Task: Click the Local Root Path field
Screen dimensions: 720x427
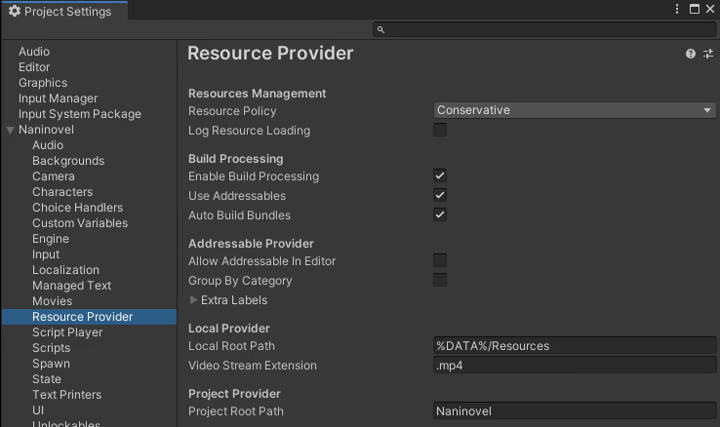Action: [x=574, y=346]
